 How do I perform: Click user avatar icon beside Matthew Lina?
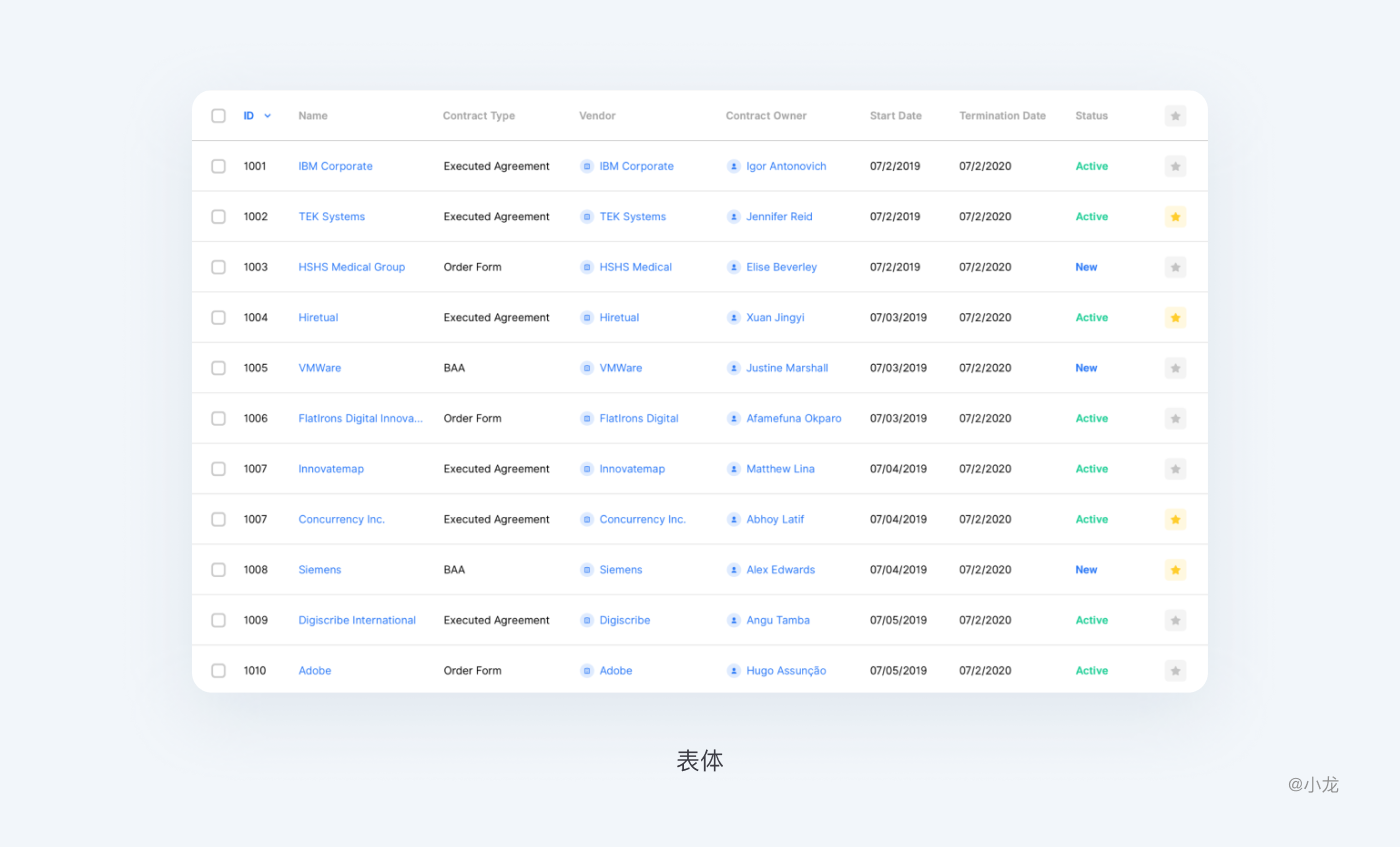[x=734, y=469]
